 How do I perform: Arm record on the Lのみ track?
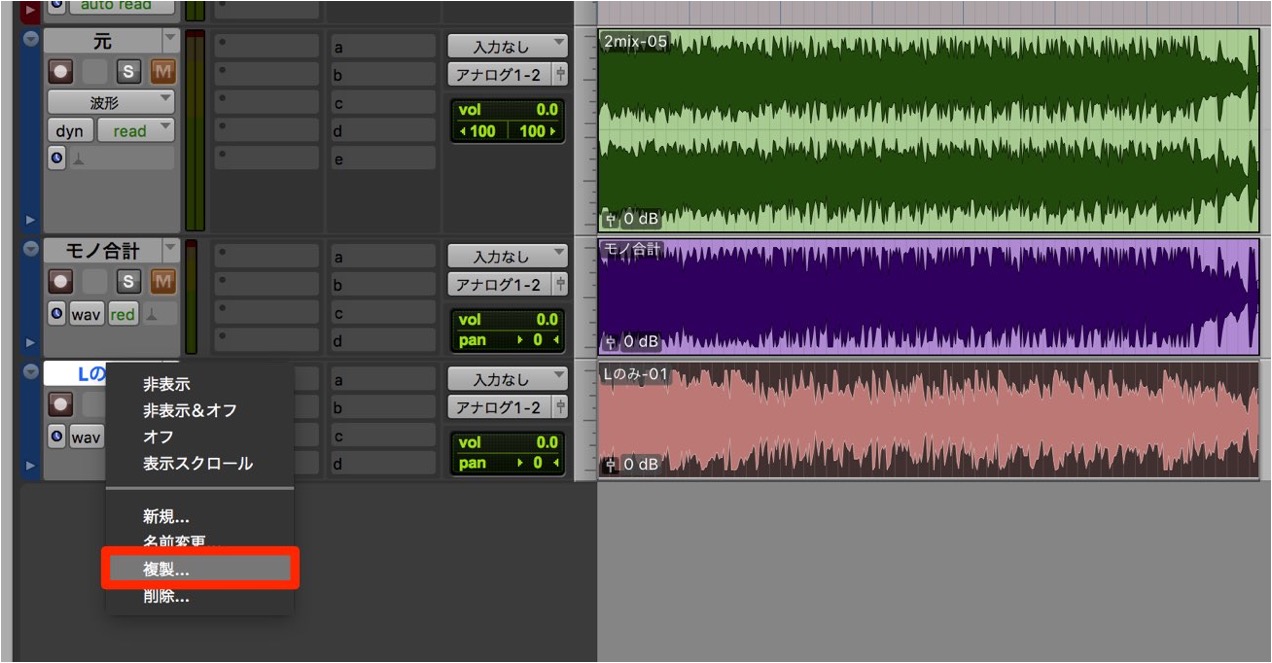click(61, 405)
